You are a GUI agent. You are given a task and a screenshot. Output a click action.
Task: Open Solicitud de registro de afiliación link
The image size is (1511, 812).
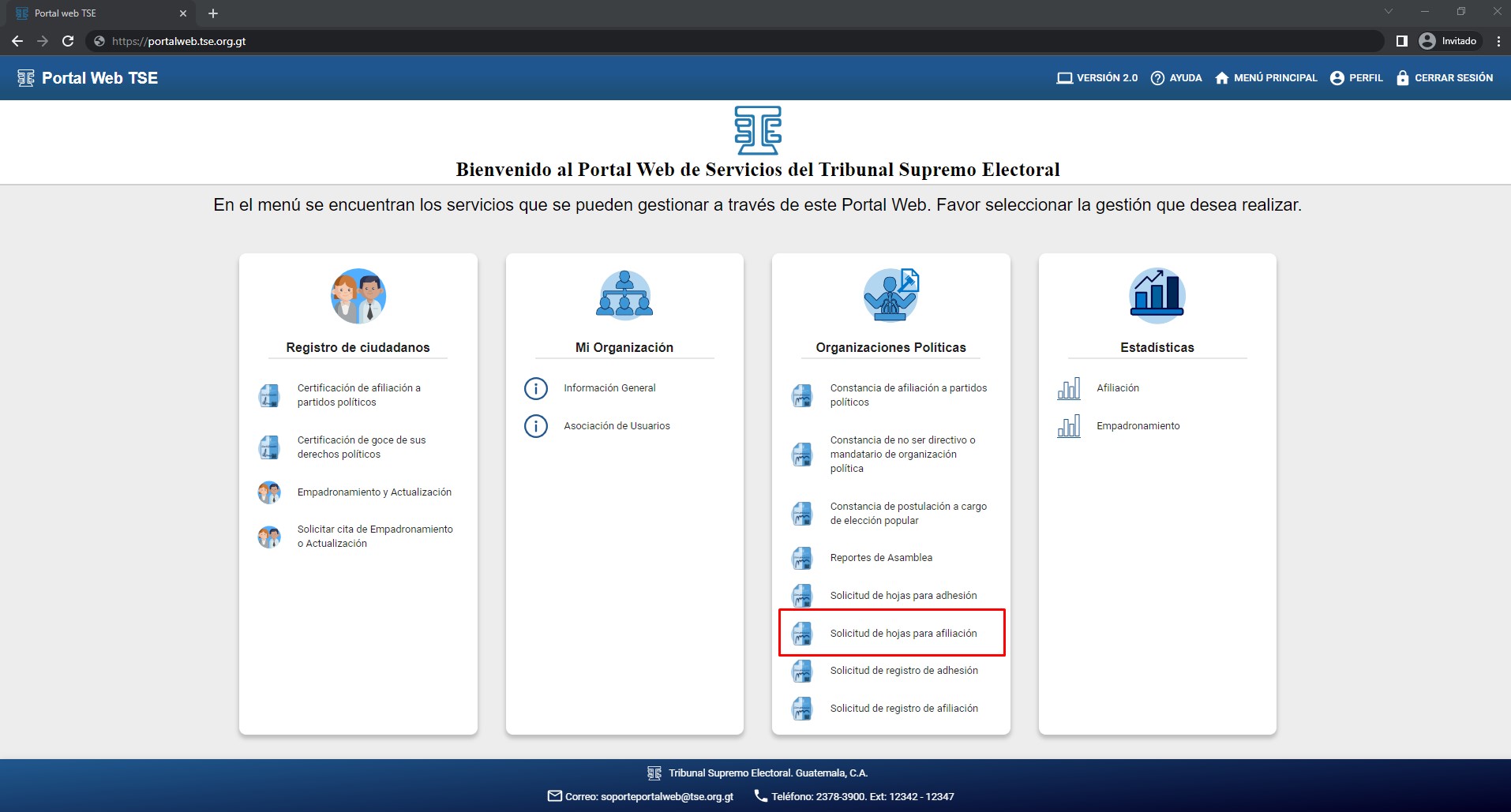point(904,709)
